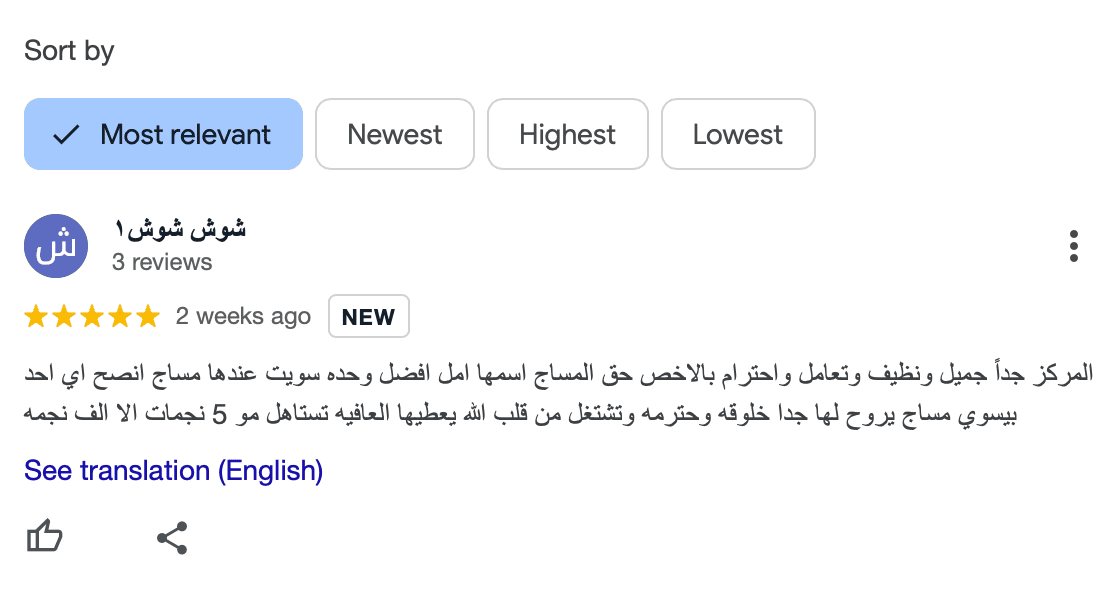This screenshot has width=1114, height=592.
Task: Click the fifth gold star in the rating
Action: pyautogui.click(x=150, y=316)
